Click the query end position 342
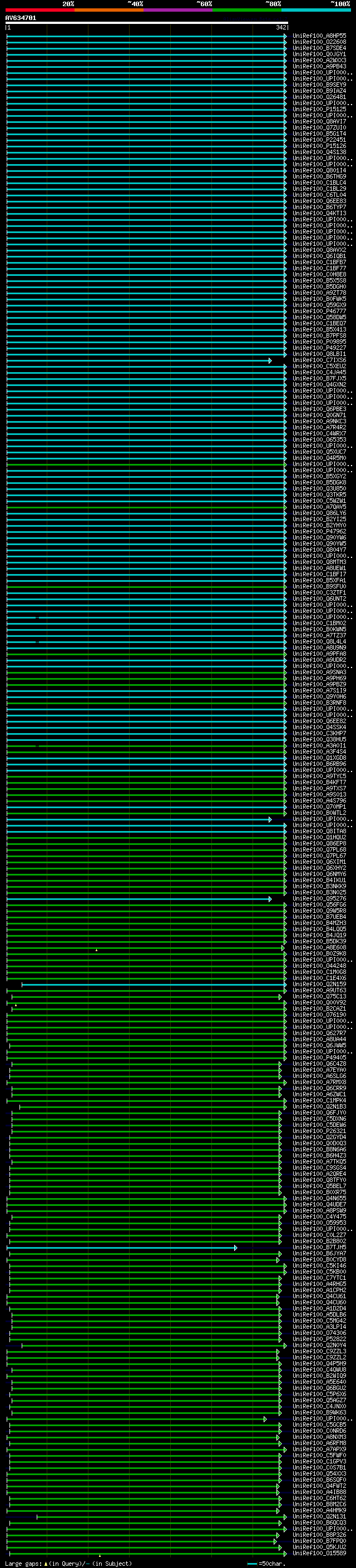356x1568 pixels. [280, 27]
